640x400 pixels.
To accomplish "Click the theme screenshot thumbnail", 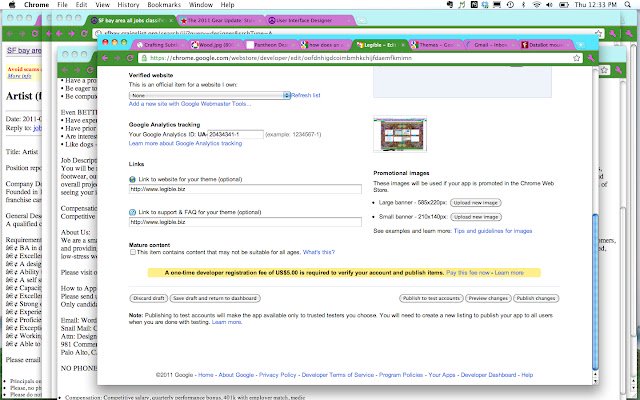I will (400, 134).
